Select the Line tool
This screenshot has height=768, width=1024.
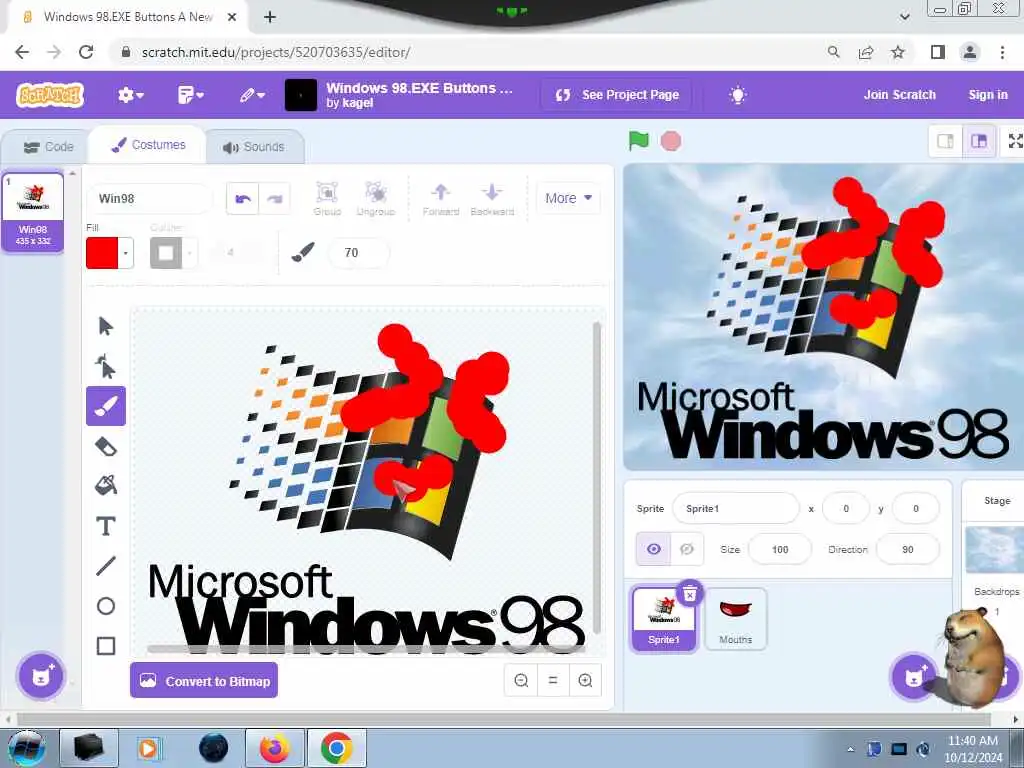(x=106, y=566)
